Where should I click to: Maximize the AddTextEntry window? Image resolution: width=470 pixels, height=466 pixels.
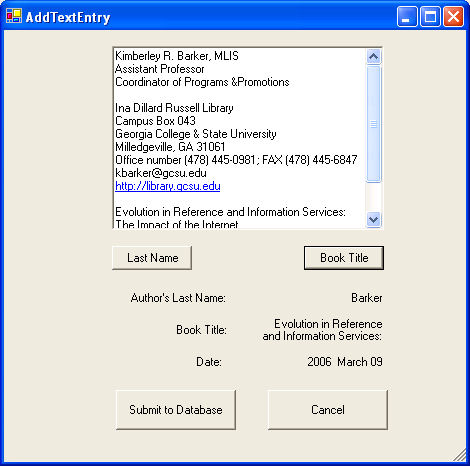point(430,16)
